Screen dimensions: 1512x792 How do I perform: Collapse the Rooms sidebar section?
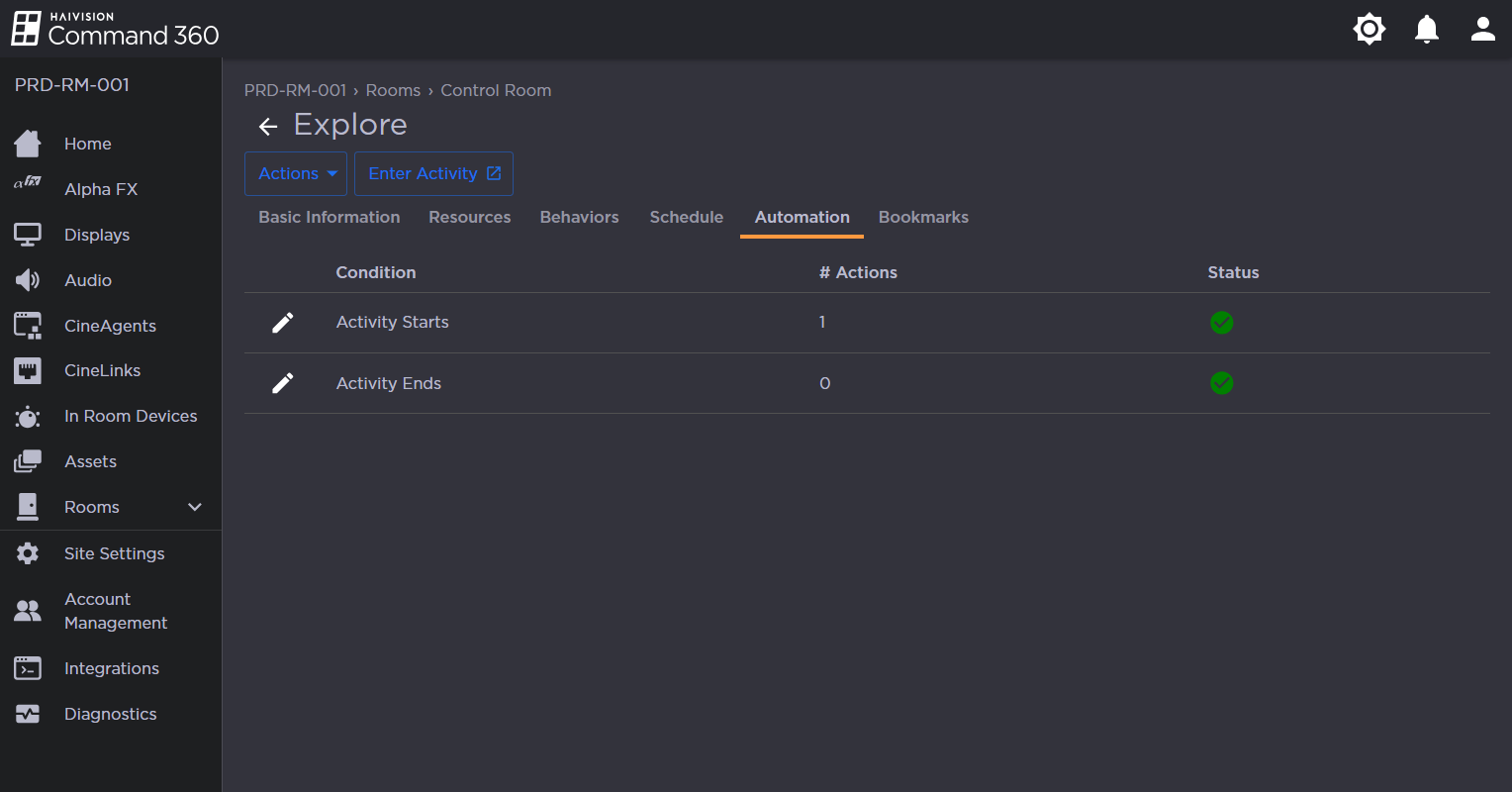pos(195,506)
